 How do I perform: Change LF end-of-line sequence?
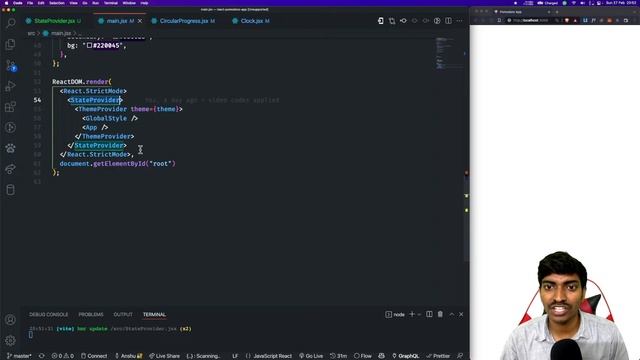click(x=235, y=356)
